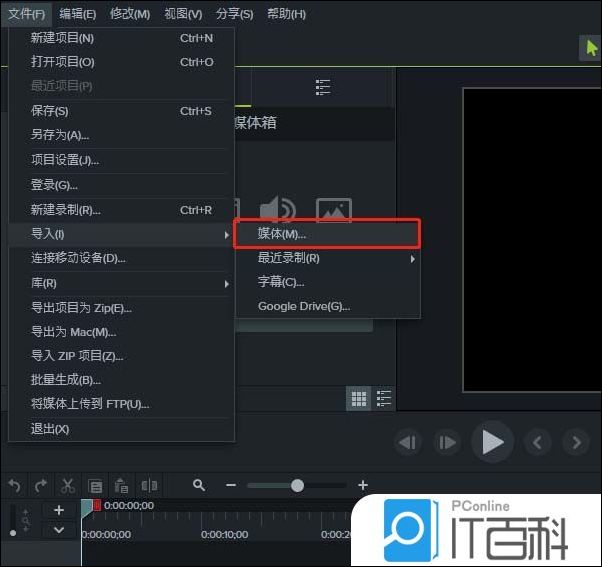
Task: Select 媒体(M)... in the import submenu
Action: coord(327,234)
